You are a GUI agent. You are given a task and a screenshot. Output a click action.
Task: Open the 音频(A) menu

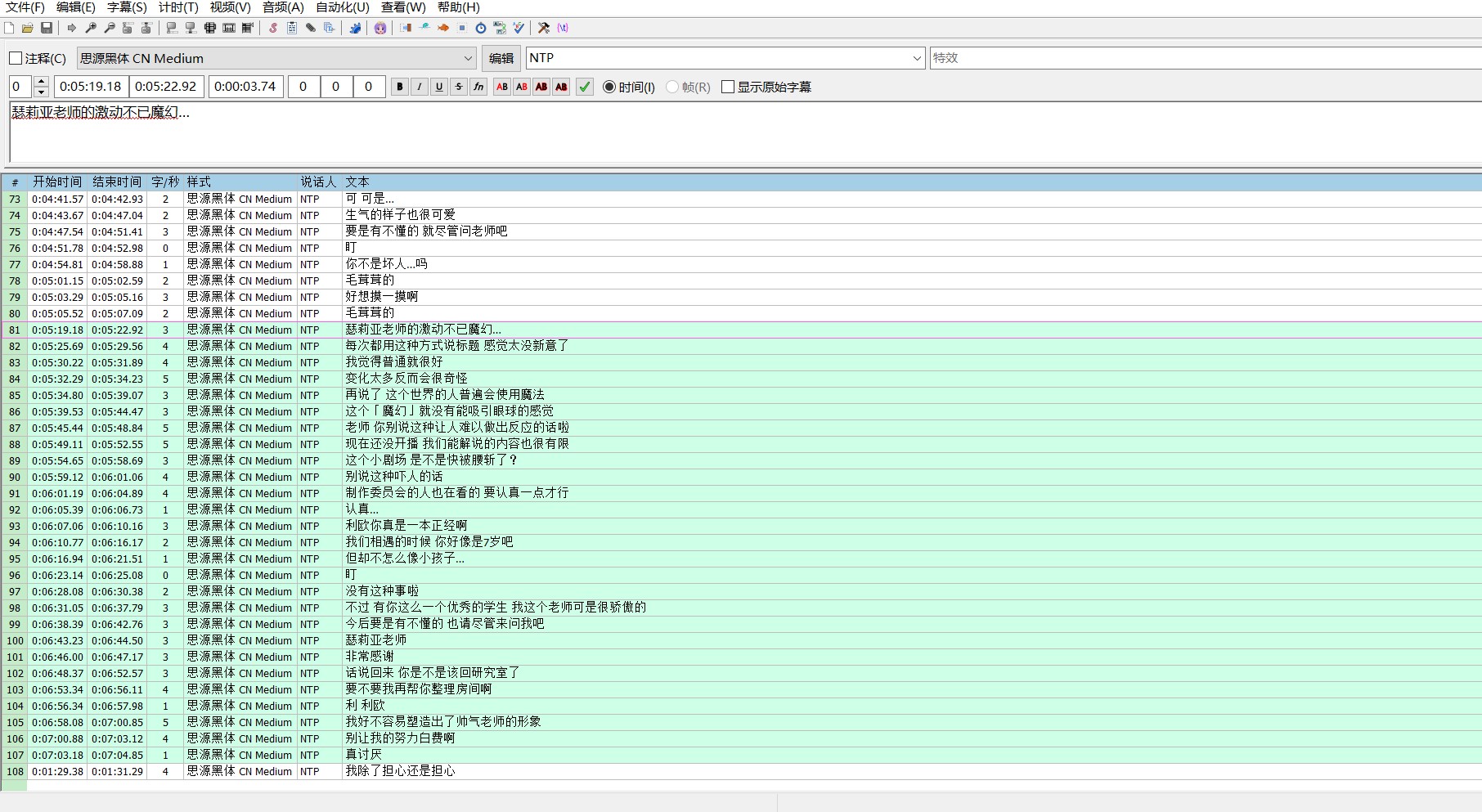pos(283,7)
